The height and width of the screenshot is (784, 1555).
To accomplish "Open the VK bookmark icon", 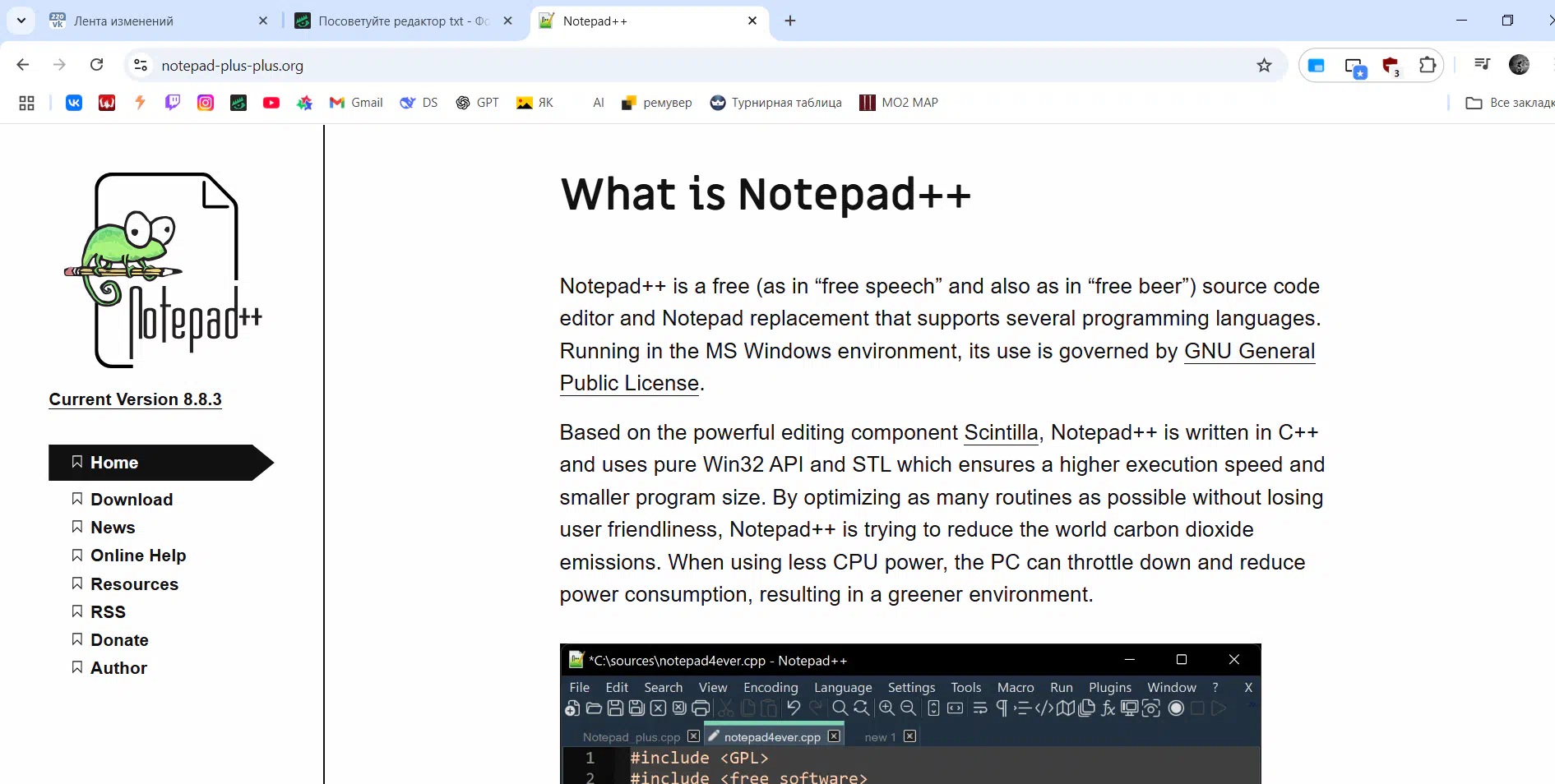I will 74,103.
